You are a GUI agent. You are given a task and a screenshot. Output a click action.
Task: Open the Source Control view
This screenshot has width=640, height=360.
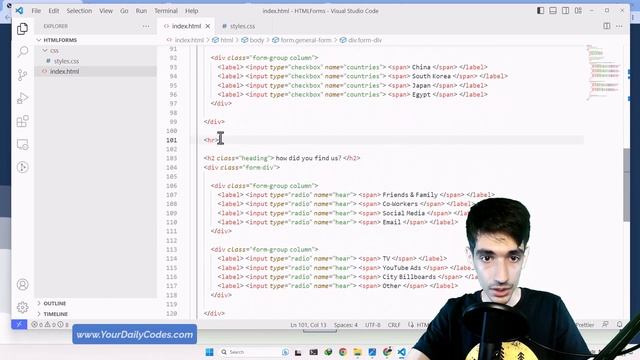point(22,75)
